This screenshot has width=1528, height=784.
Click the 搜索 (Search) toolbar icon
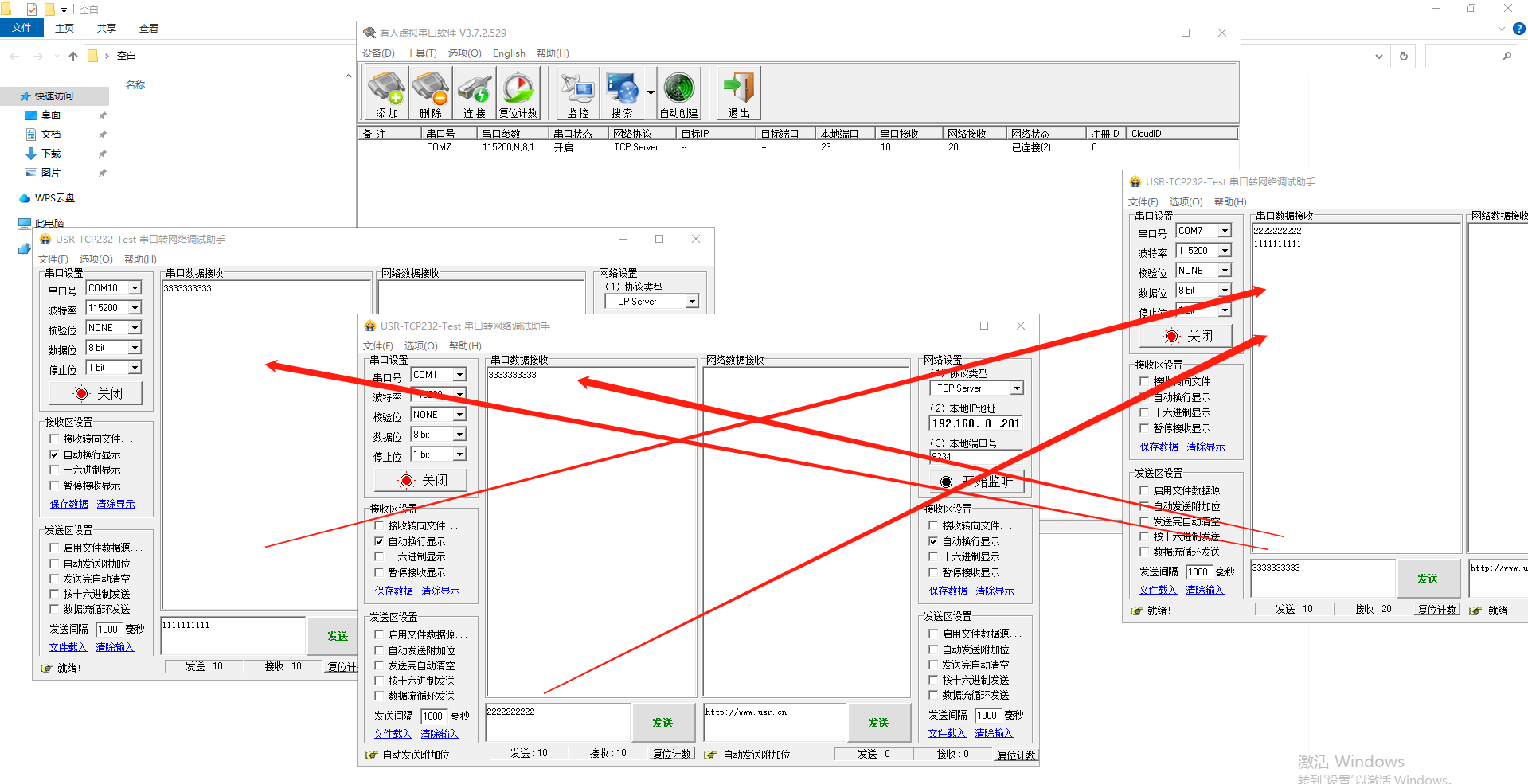click(x=622, y=93)
